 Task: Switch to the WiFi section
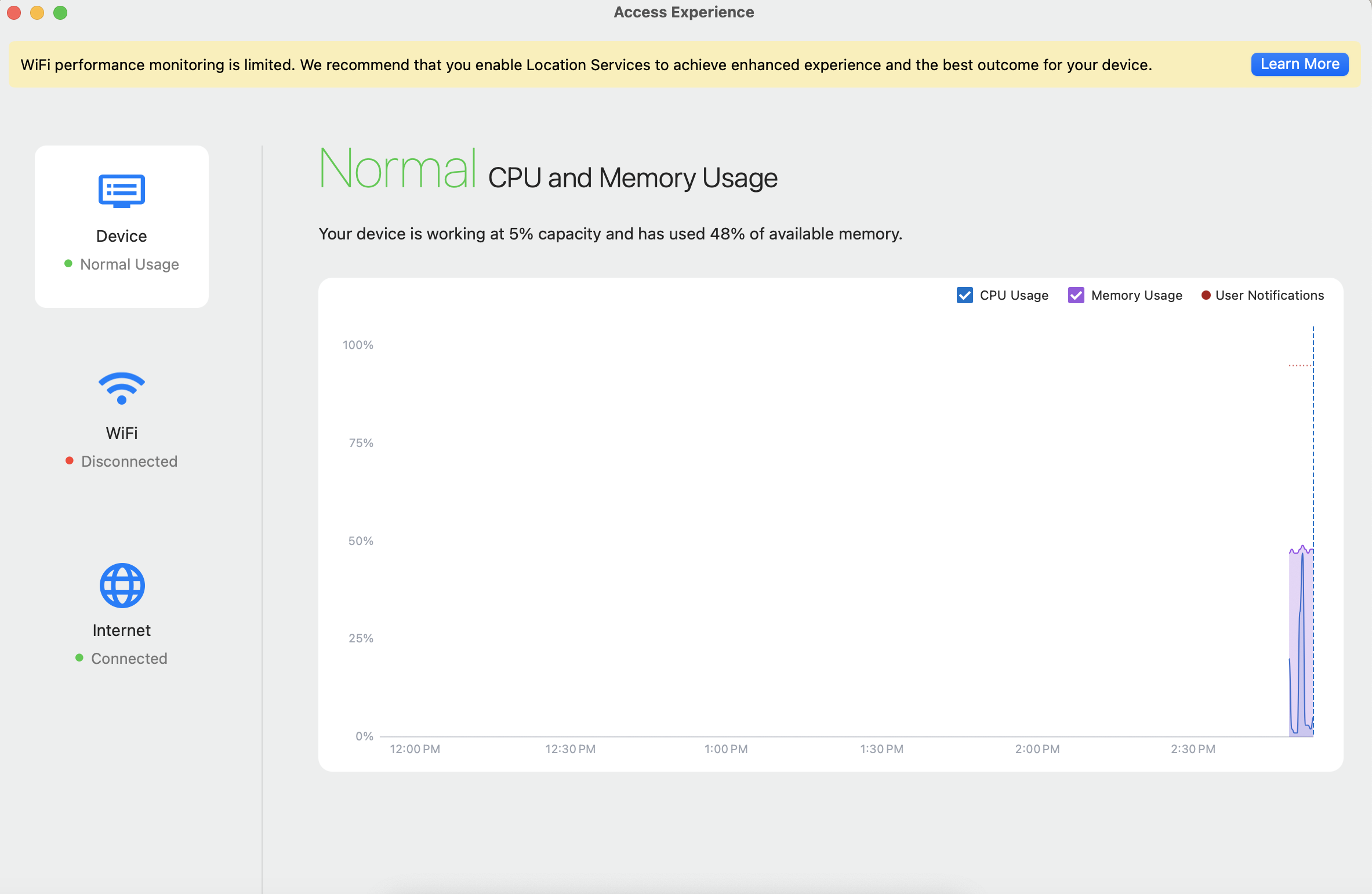point(121,433)
